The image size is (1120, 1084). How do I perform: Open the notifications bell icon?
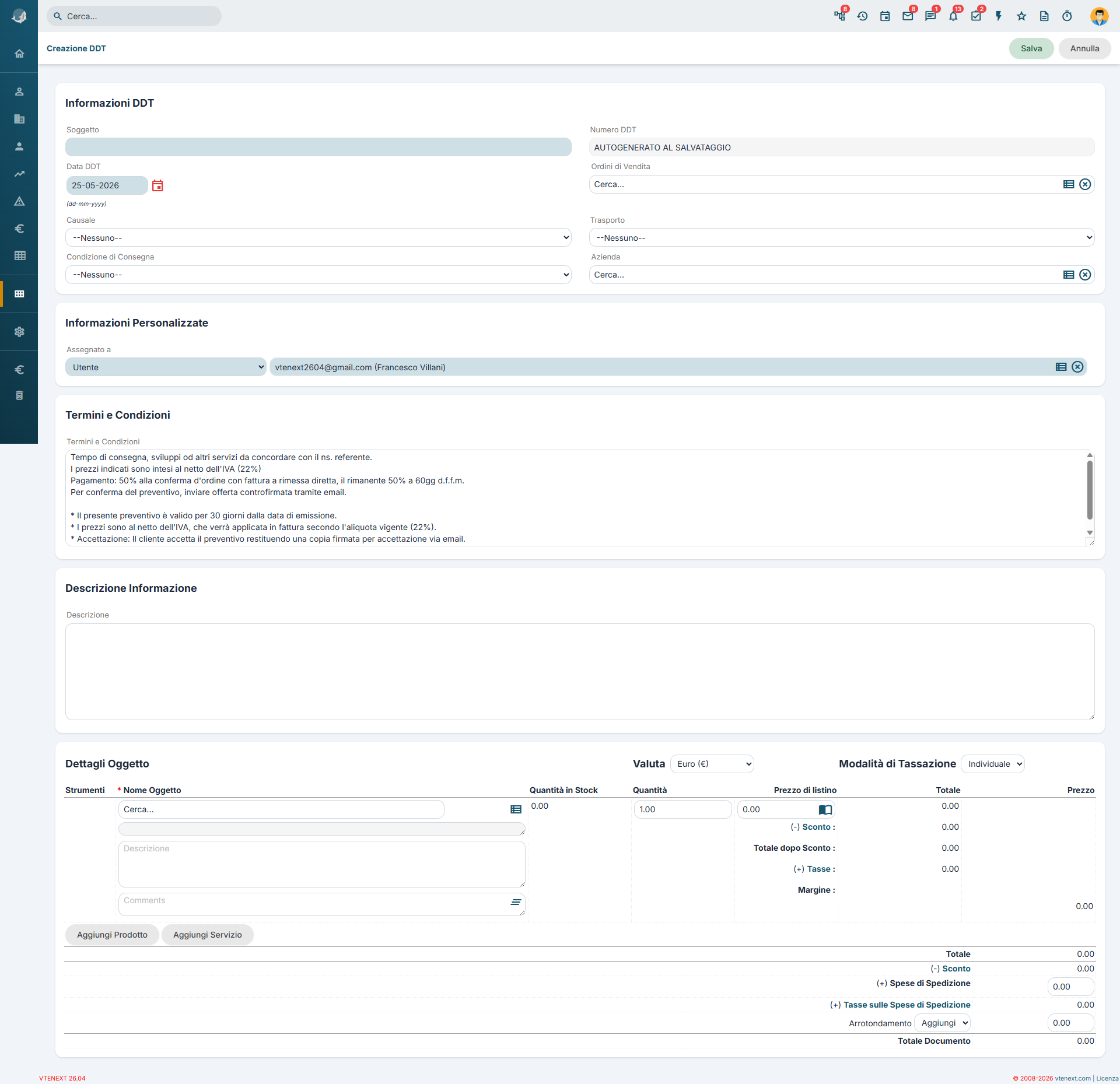pos(953,16)
